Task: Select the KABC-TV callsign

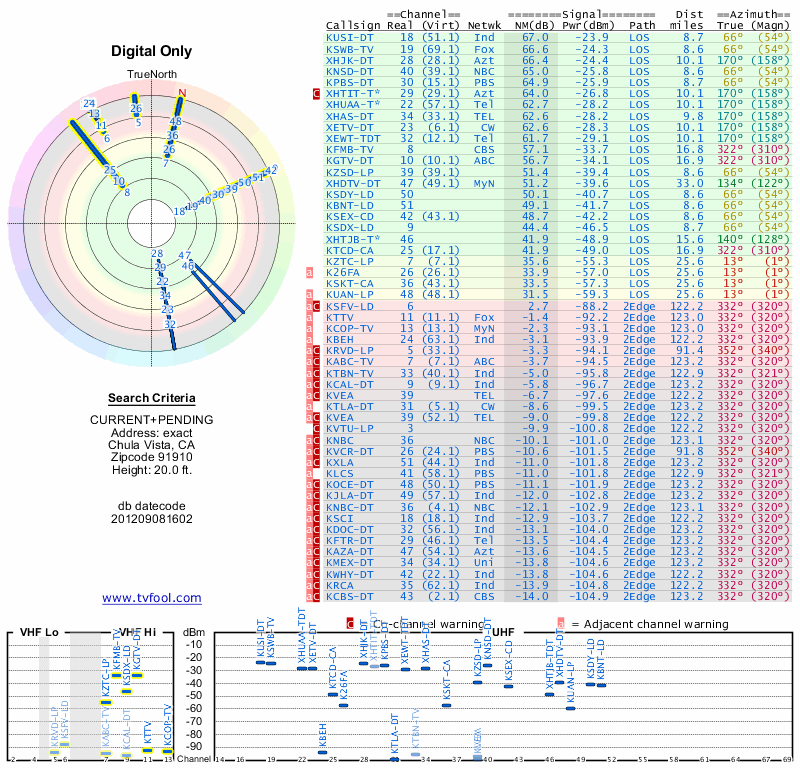Action: point(349,362)
